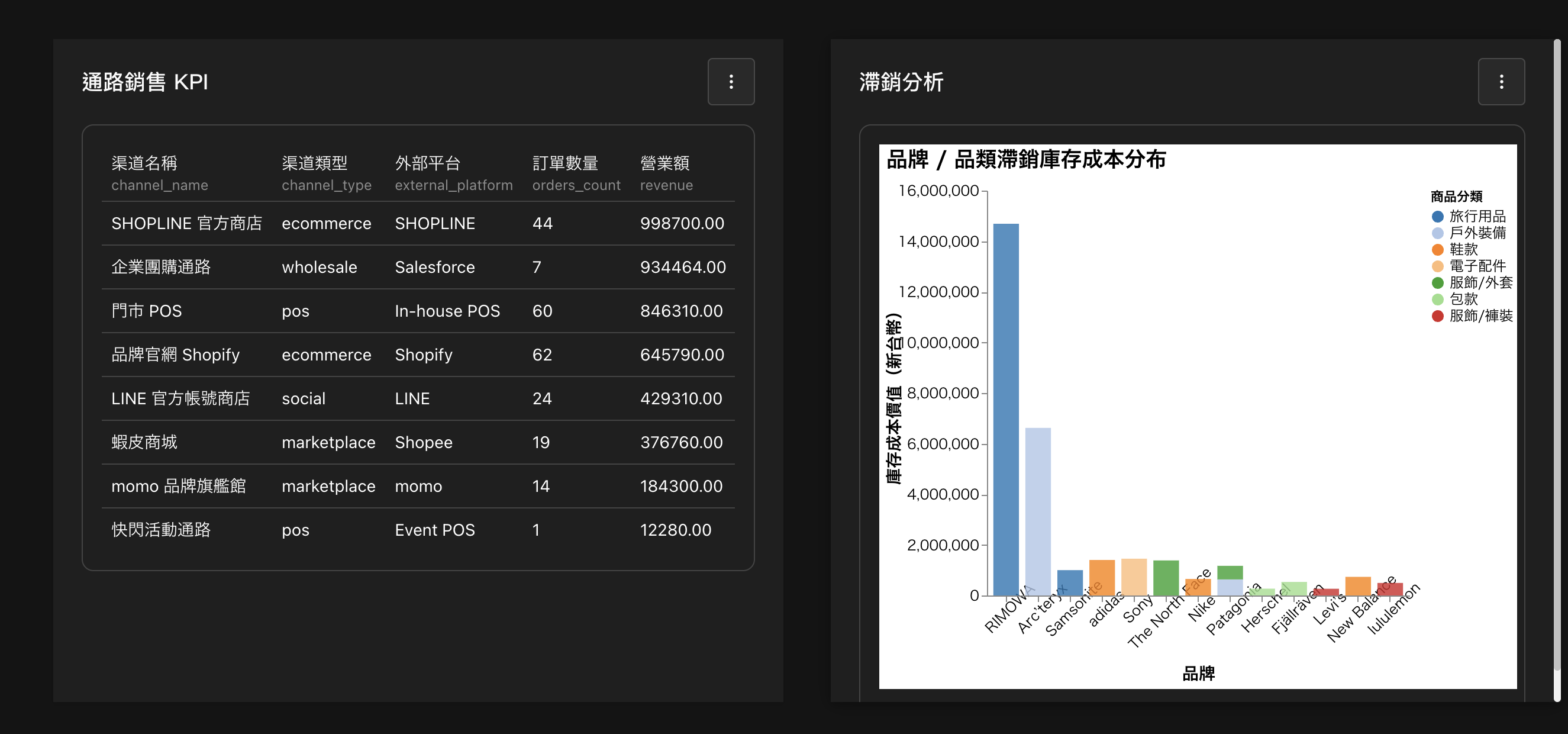The image size is (1568, 734).
Task: Click revenue value 184300.00
Action: pos(681,486)
